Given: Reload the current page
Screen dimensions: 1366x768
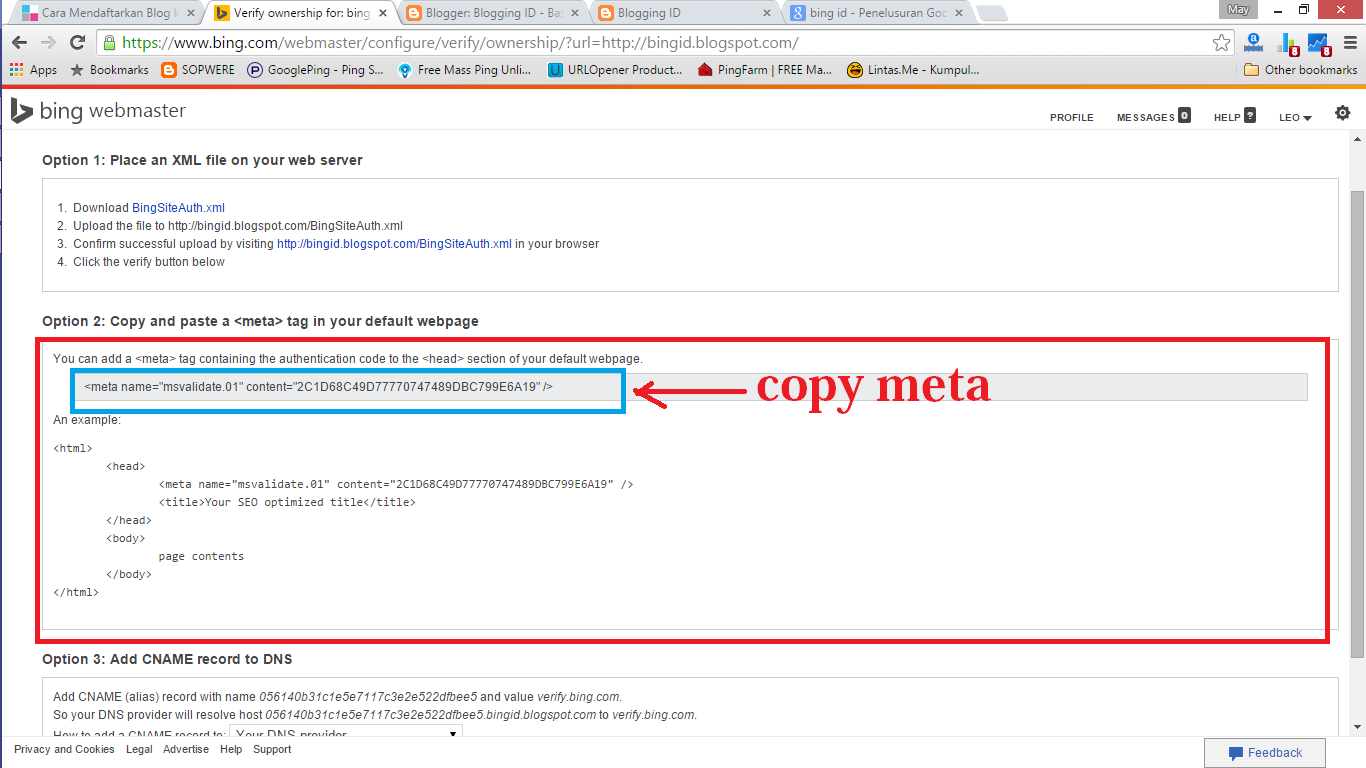Looking at the screenshot, I should (x=77, y=43).
